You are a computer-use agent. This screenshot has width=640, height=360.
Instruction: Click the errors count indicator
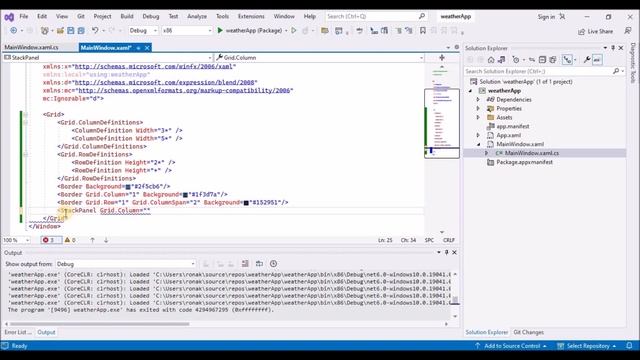51,240
